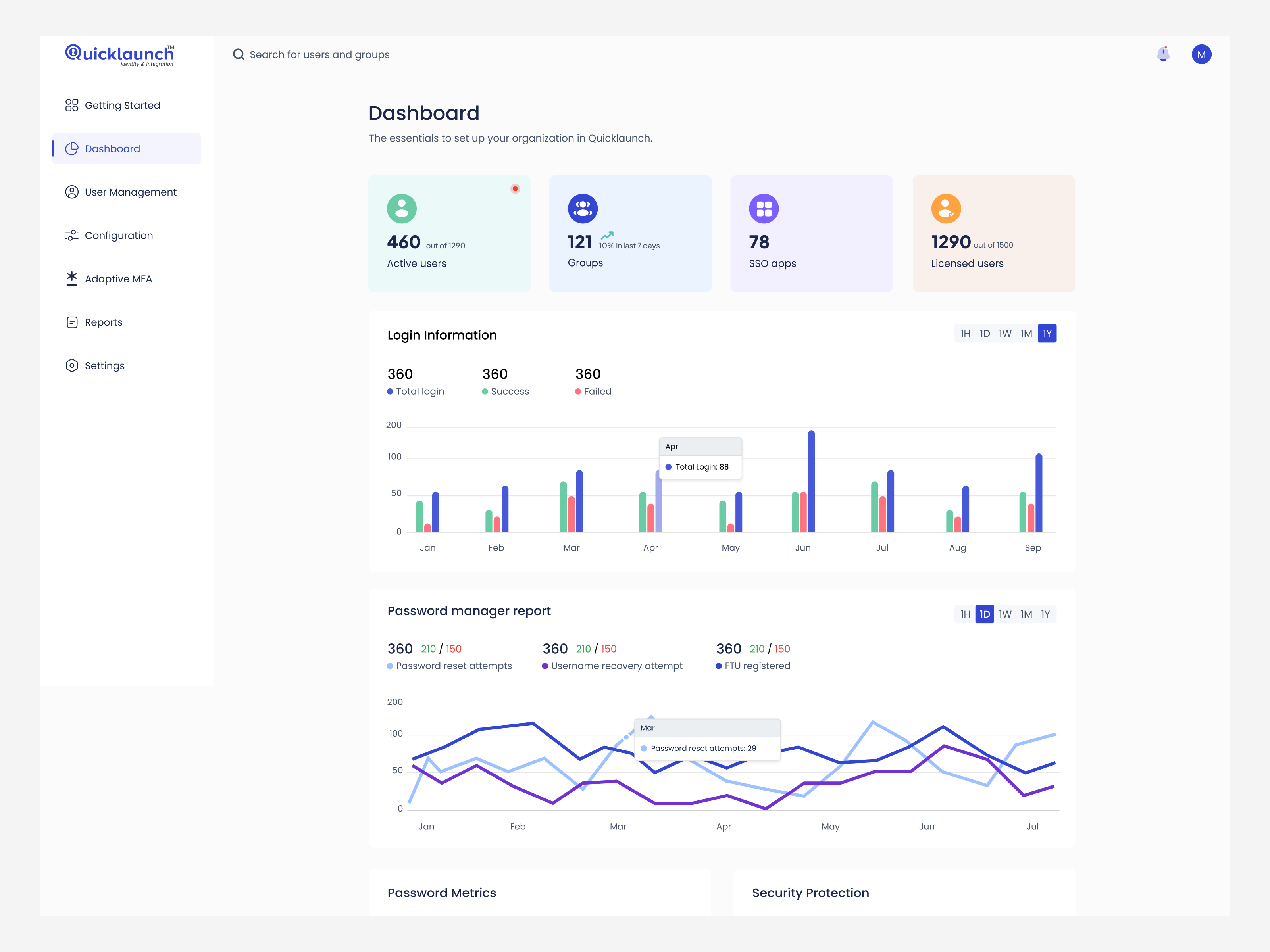Open the search magnifier icon

point(239,54)
